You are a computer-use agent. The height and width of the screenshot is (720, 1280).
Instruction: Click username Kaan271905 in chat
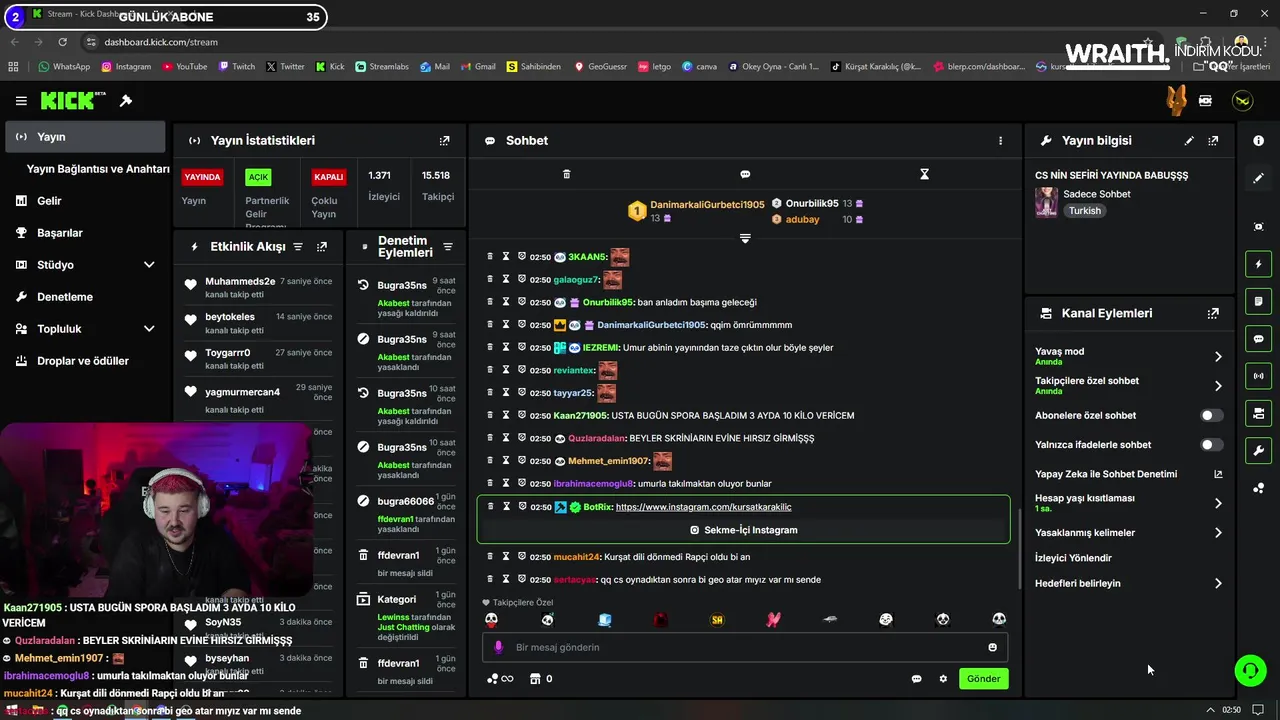(580, 415)
